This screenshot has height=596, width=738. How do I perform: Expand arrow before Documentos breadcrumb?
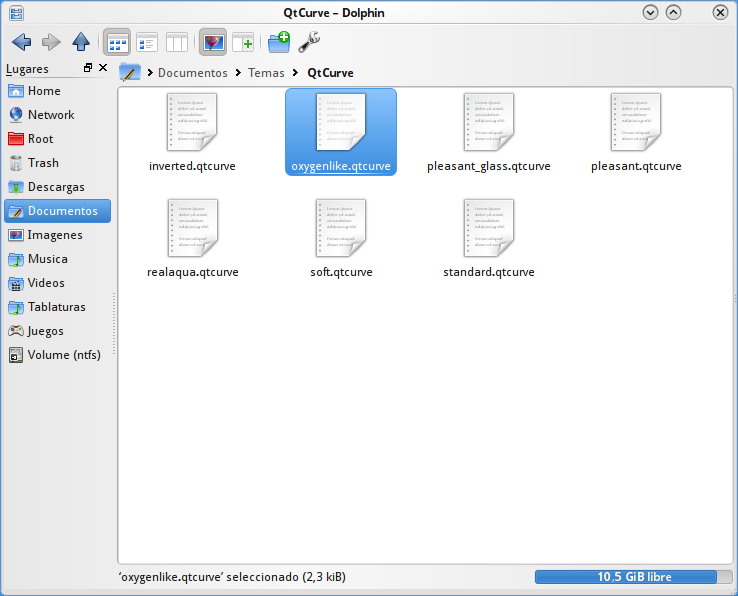(x=150, y=72)
